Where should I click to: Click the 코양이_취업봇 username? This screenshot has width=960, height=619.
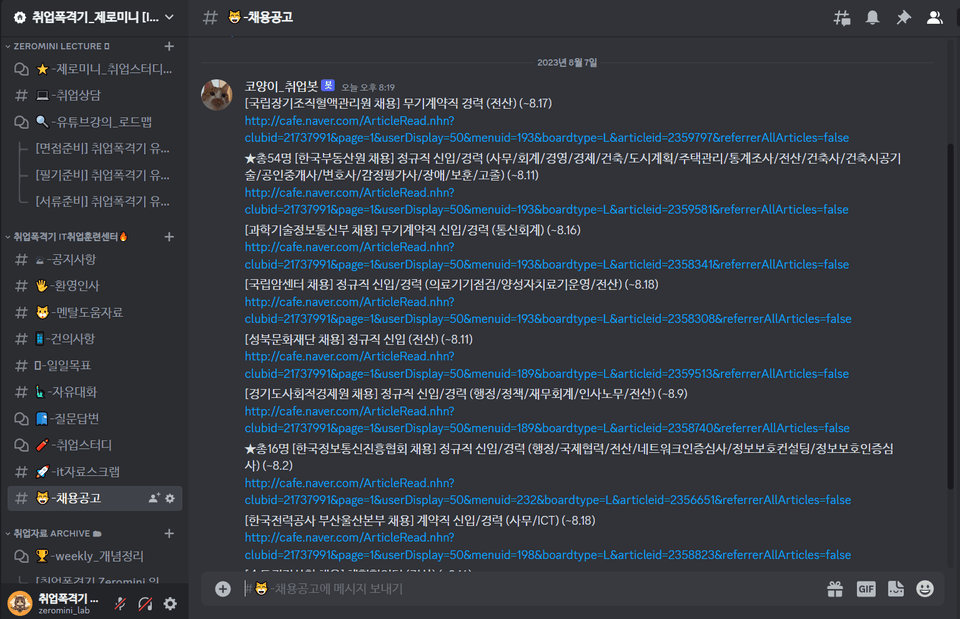pyautogui.click(x=281, y=86)
